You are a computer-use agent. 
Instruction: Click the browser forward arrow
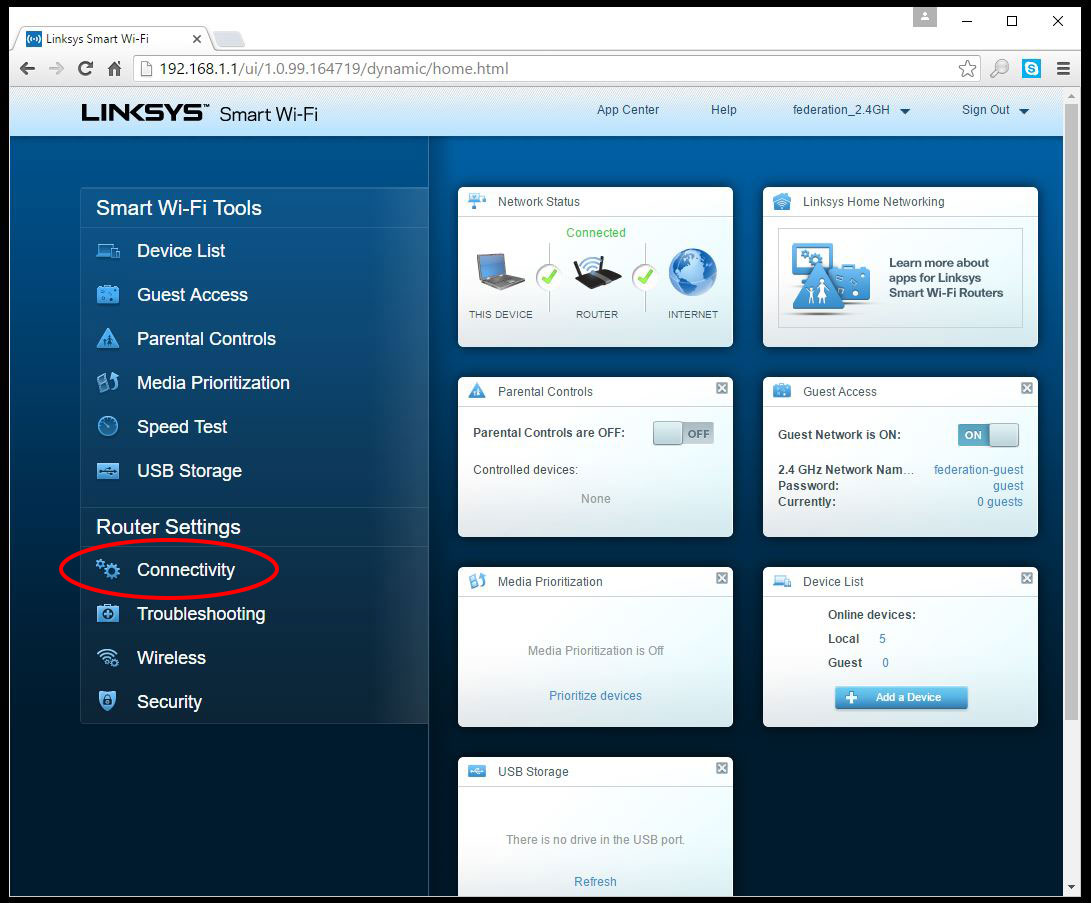[56, 68]
